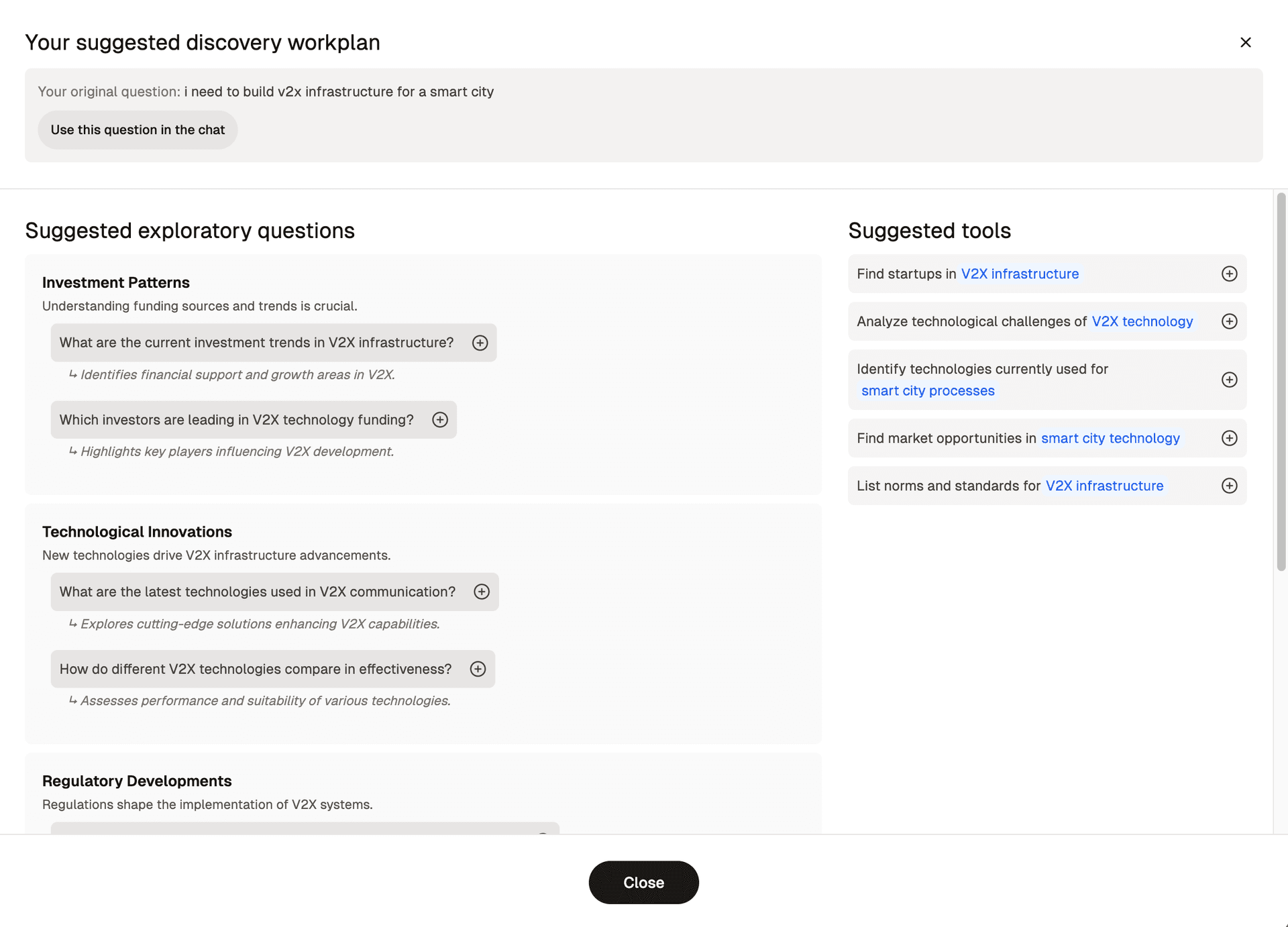The height and width of the screenshot is (927, 1288).
Task: Select question 'What are the current investment trends in V2X infrastructure?'
Action: 273,343
